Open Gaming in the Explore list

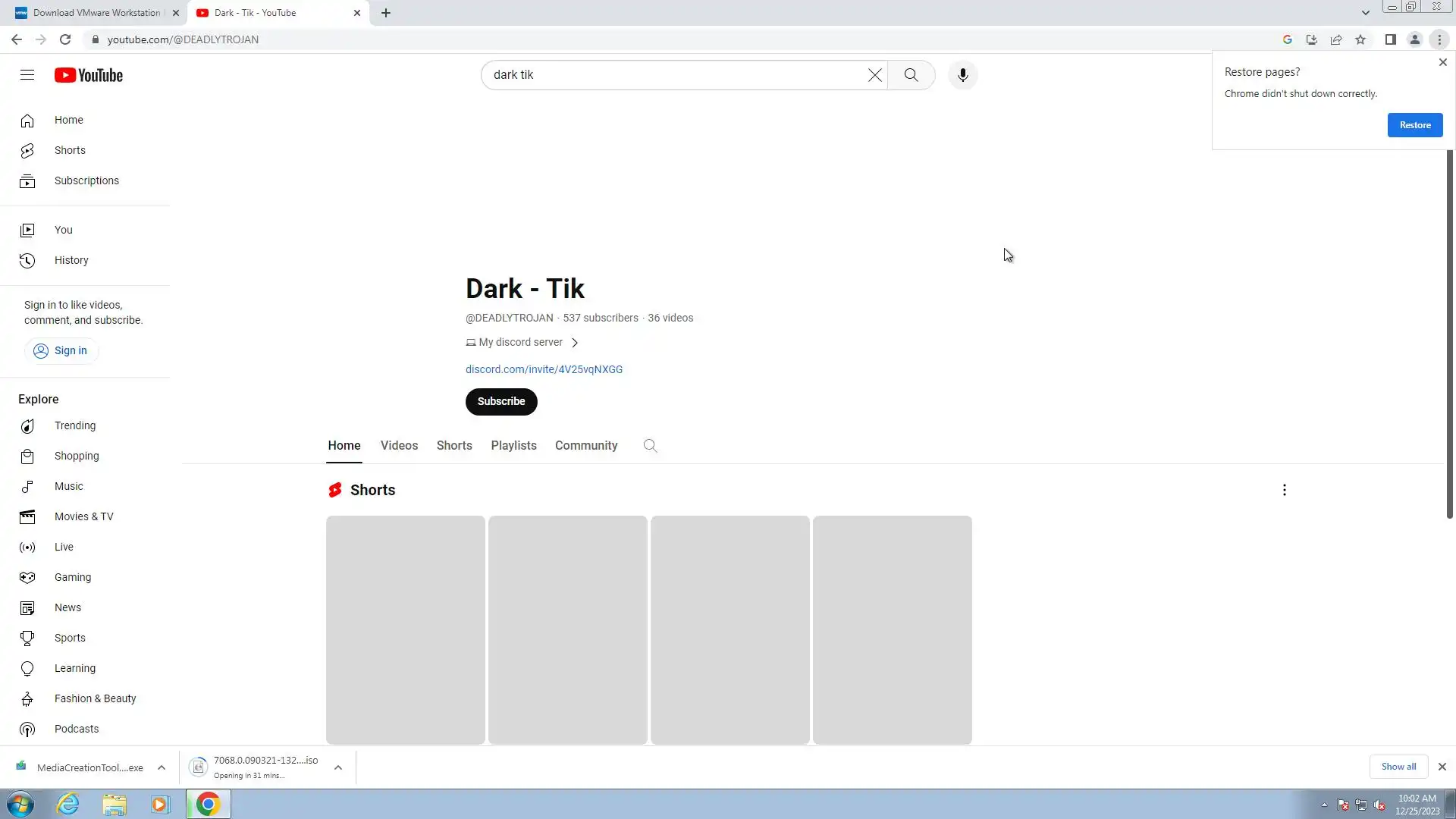tap(72, 577)
